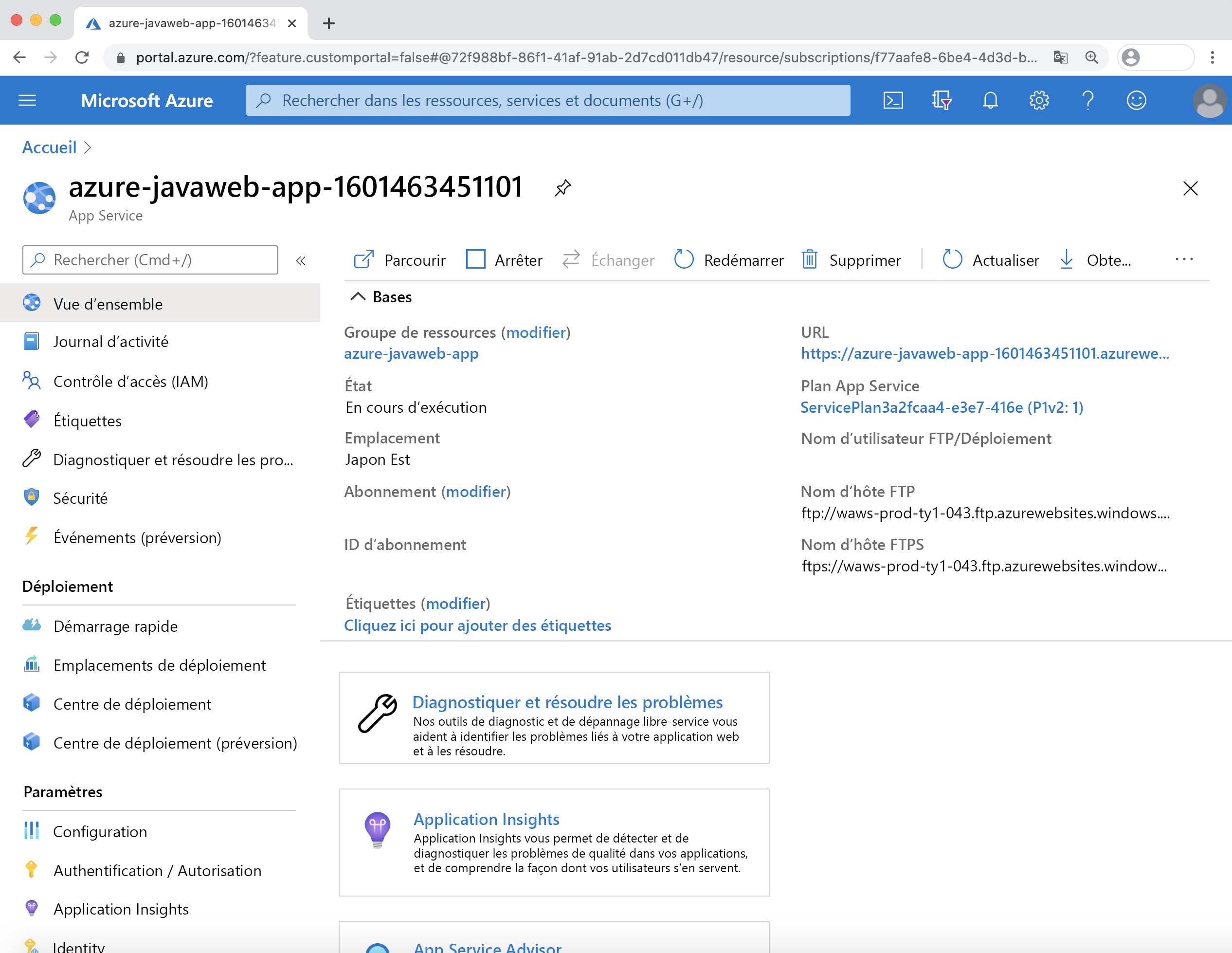Open the Chrome profile button

pos(1155,57)
